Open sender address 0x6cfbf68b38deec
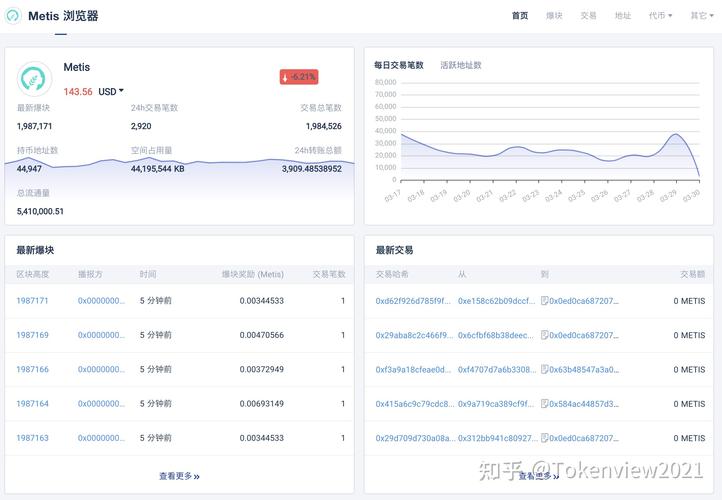The image size is (722, 500). point(495,335)
